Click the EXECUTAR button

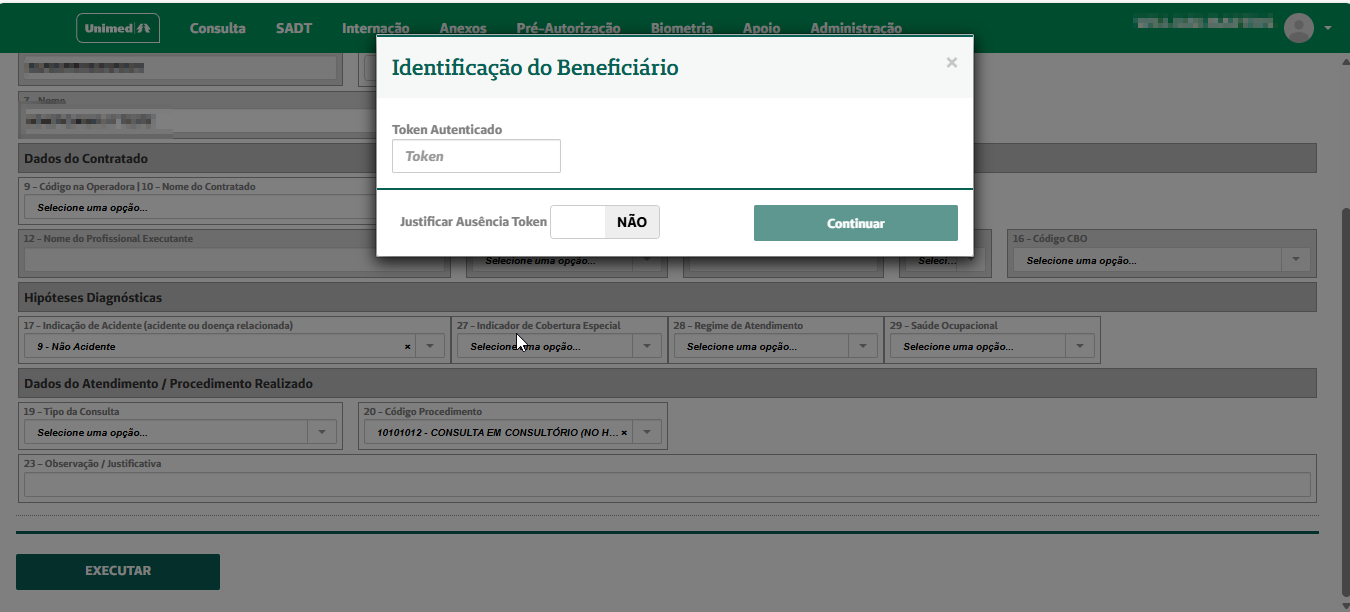click(x=117, y=571)
